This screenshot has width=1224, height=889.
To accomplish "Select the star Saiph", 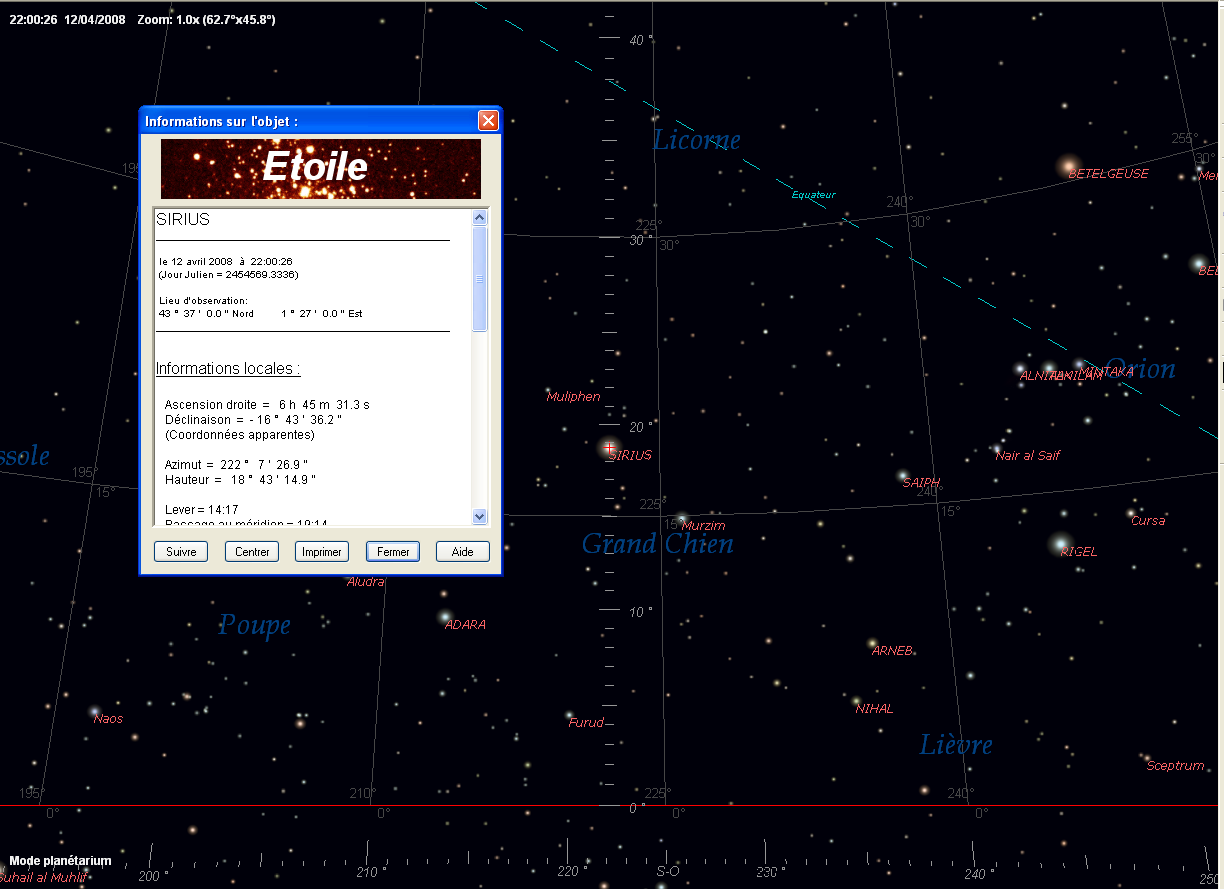I will pyautogui.click(x=902, y=476).
